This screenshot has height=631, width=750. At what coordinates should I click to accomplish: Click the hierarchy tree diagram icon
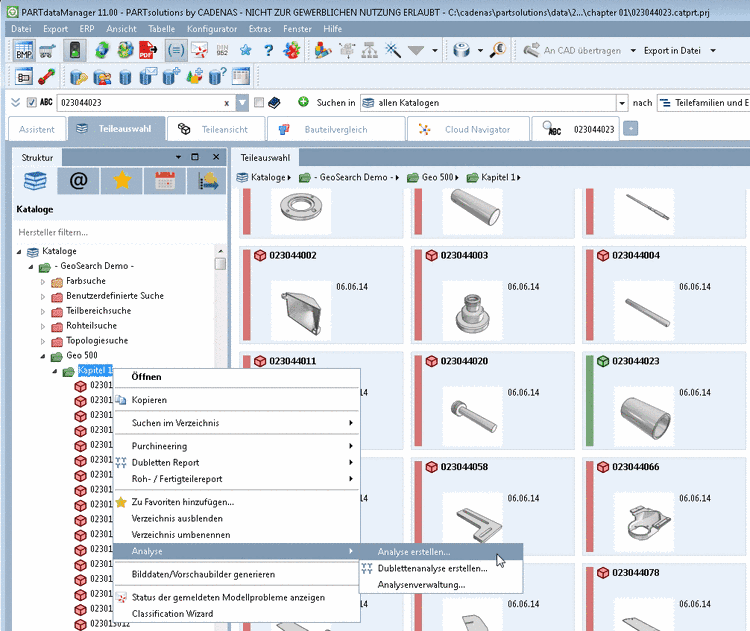coord(369,50)
